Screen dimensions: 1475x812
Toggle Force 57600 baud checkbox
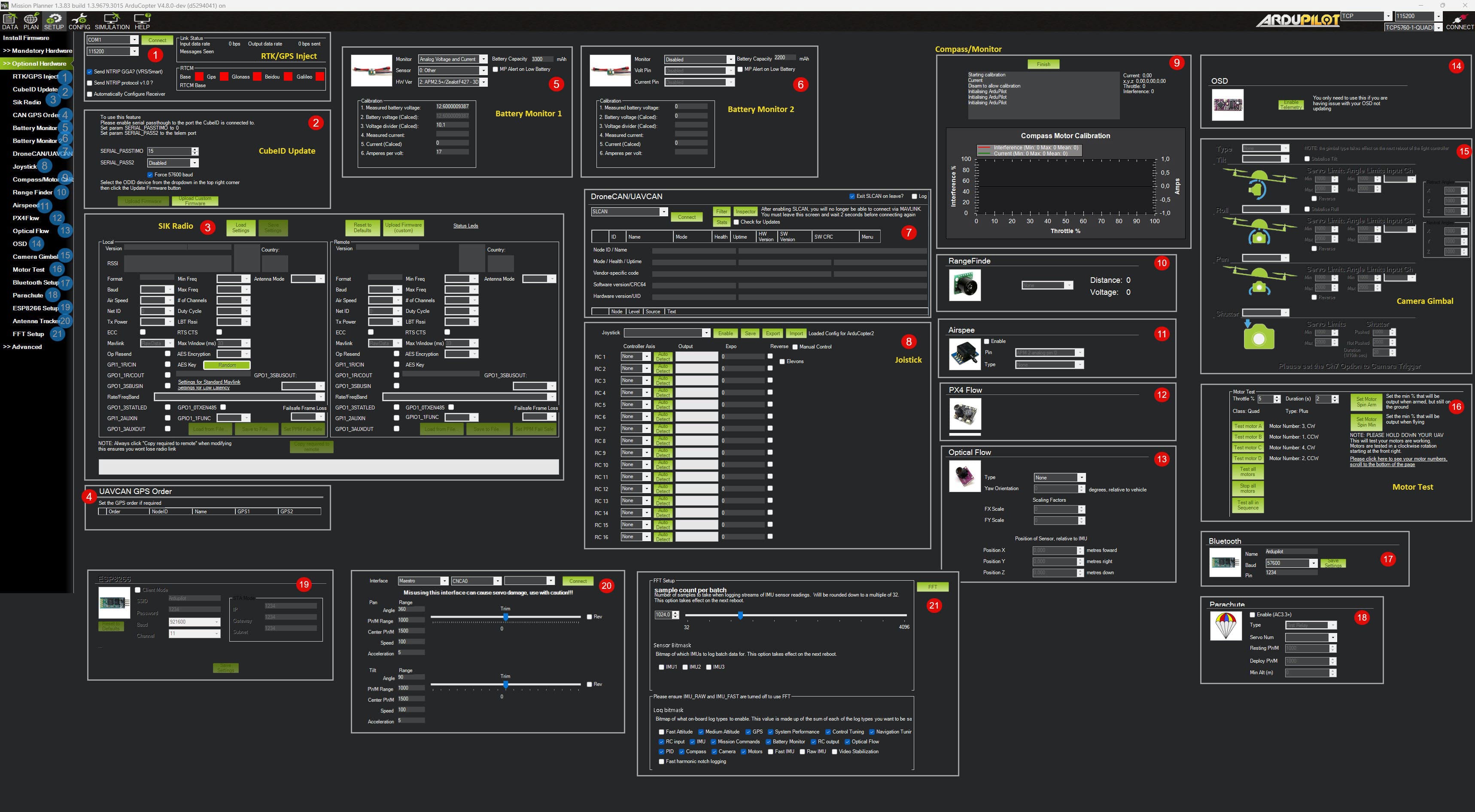tap(150, 175)
